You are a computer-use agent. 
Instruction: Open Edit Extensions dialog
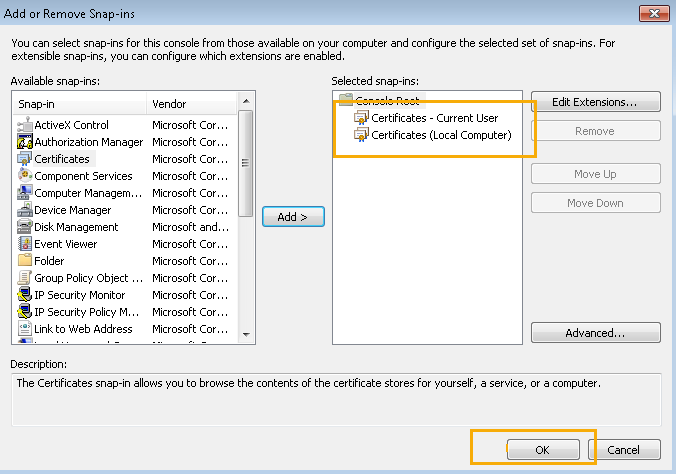pyautogui.click(x=596, y=102)
